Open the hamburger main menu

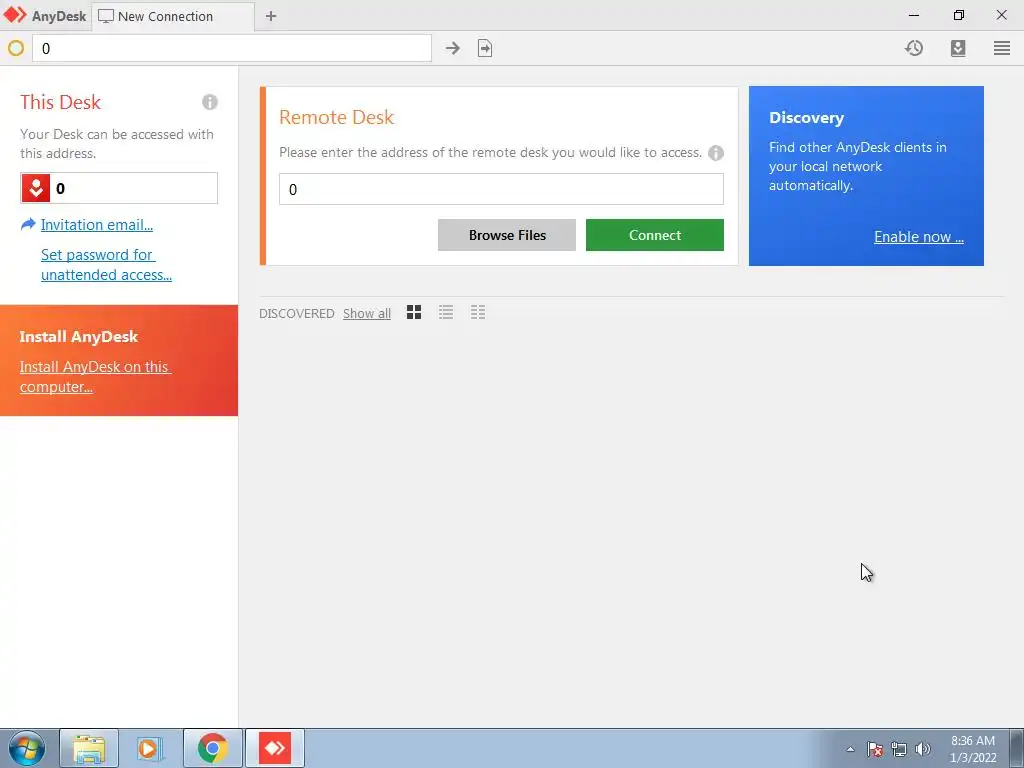click(1002, 48)
